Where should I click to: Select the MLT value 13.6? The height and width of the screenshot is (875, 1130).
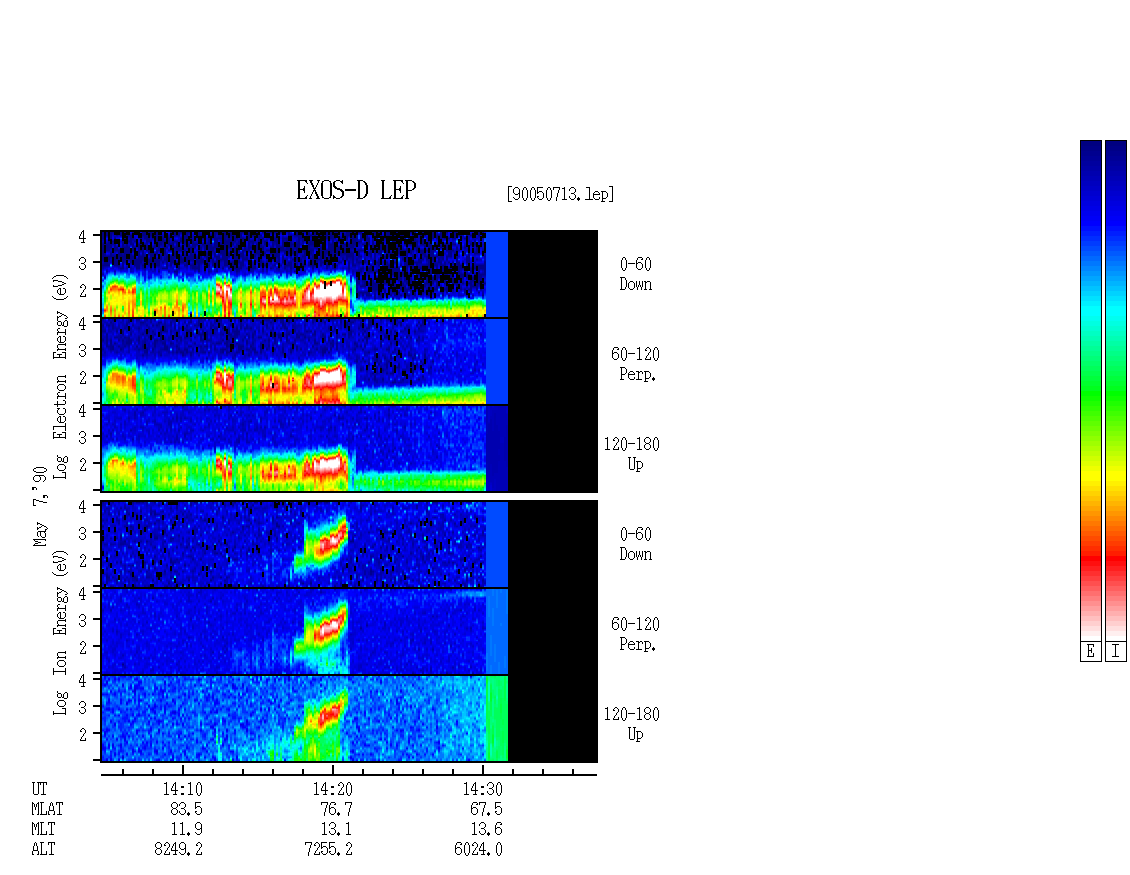click(x=486, y=830)
